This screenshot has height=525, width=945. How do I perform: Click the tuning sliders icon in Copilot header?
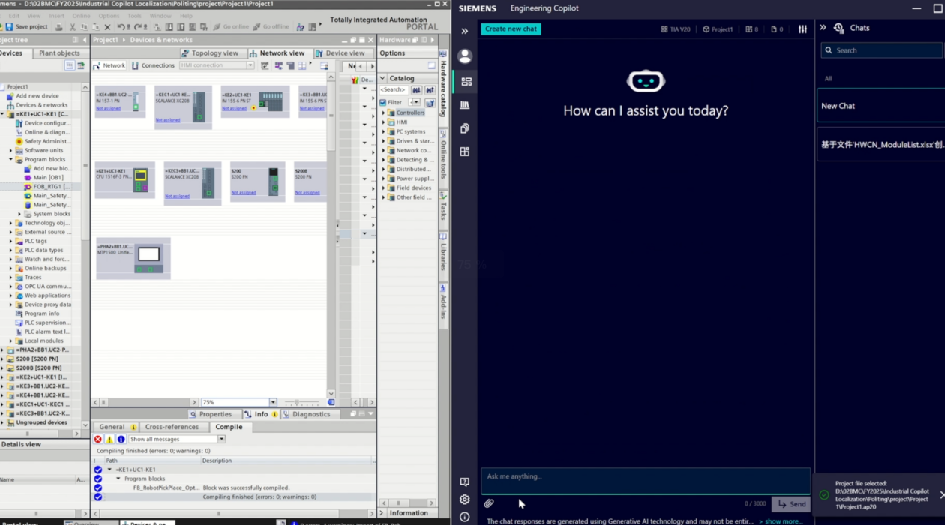click(802, 29)
